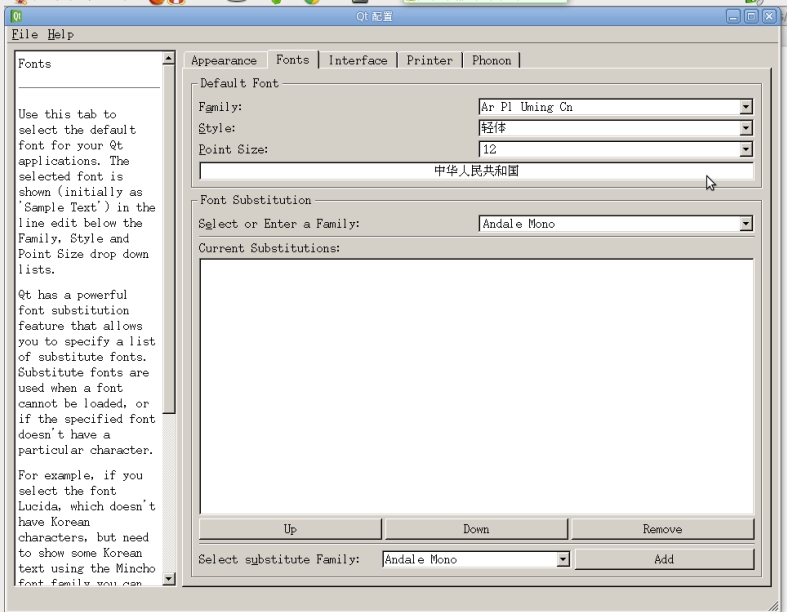Minimize the Qt configuration window
The height and width of the screenshot is (612, 787).
733,17
